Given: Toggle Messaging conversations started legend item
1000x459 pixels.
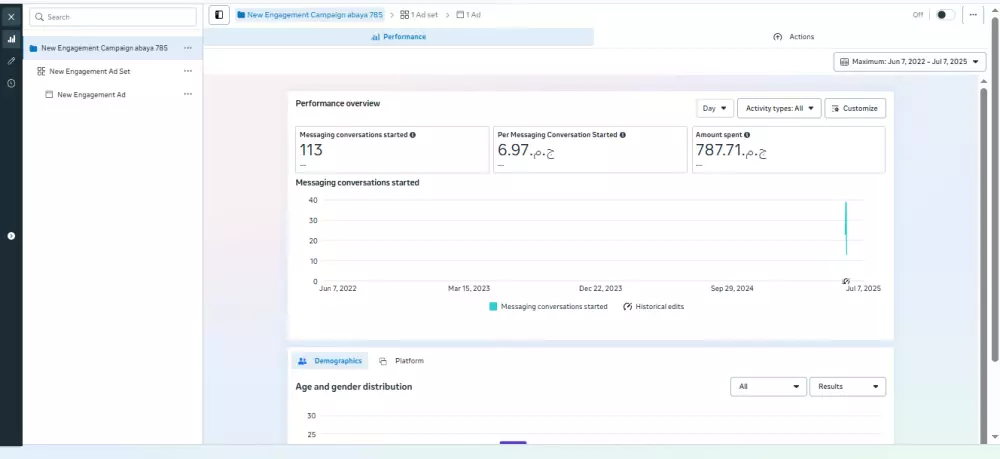Looking at the screenshot, I should [x=548, y=307].
